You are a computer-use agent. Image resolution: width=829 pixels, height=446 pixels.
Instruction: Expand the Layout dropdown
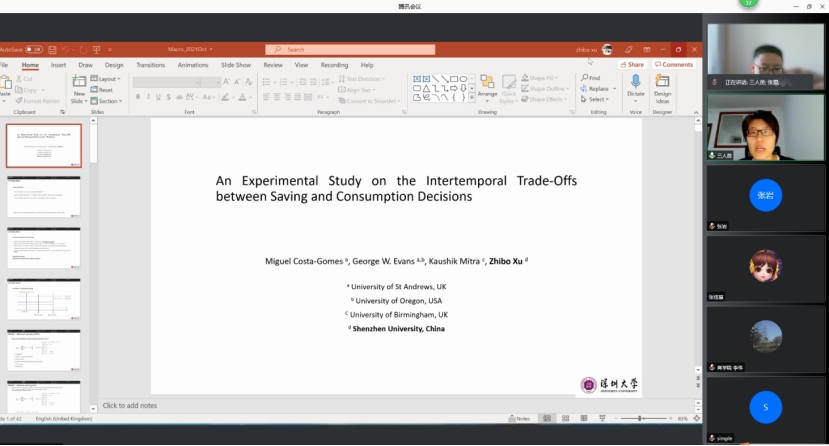pos(107,78)
